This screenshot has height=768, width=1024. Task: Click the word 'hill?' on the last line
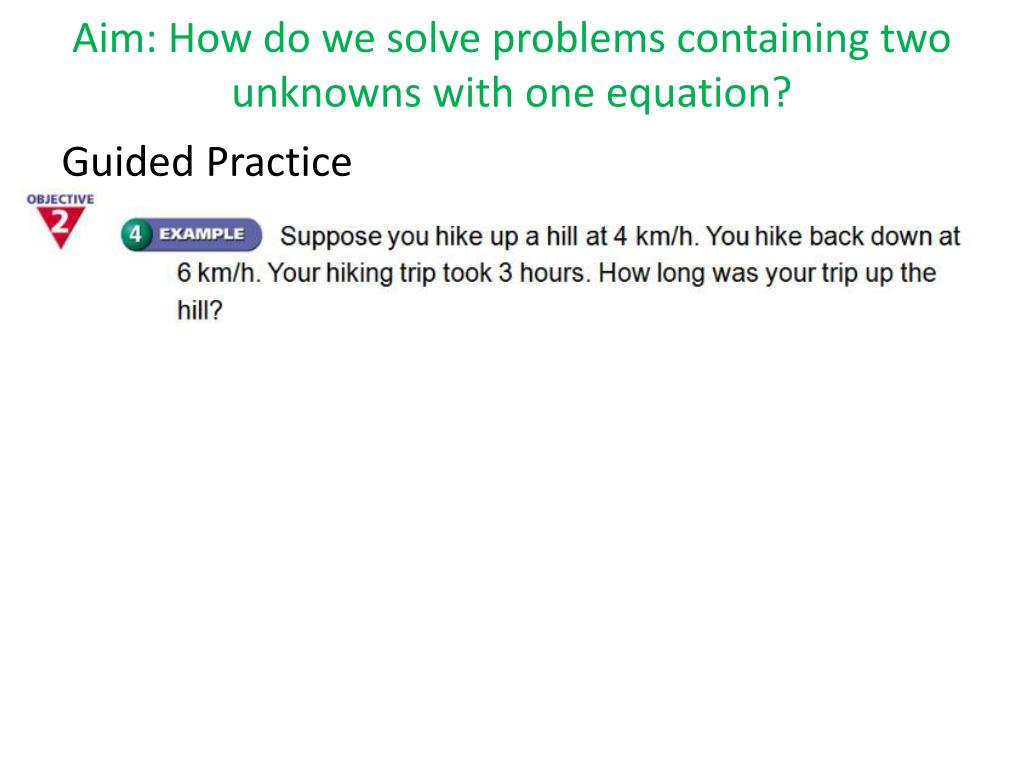pyautogui.click(x=200, y=310)
